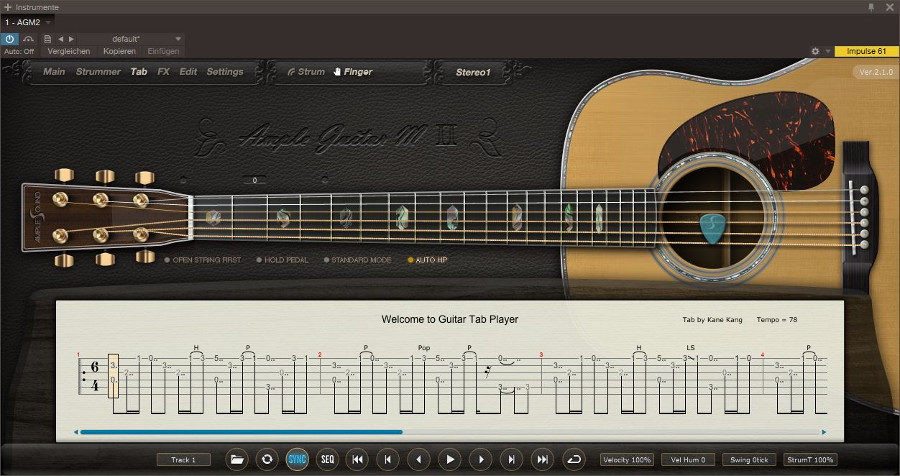900x476 pixels.
Task: Open a tab file with the folder icon
Action: tap(236, 459)
